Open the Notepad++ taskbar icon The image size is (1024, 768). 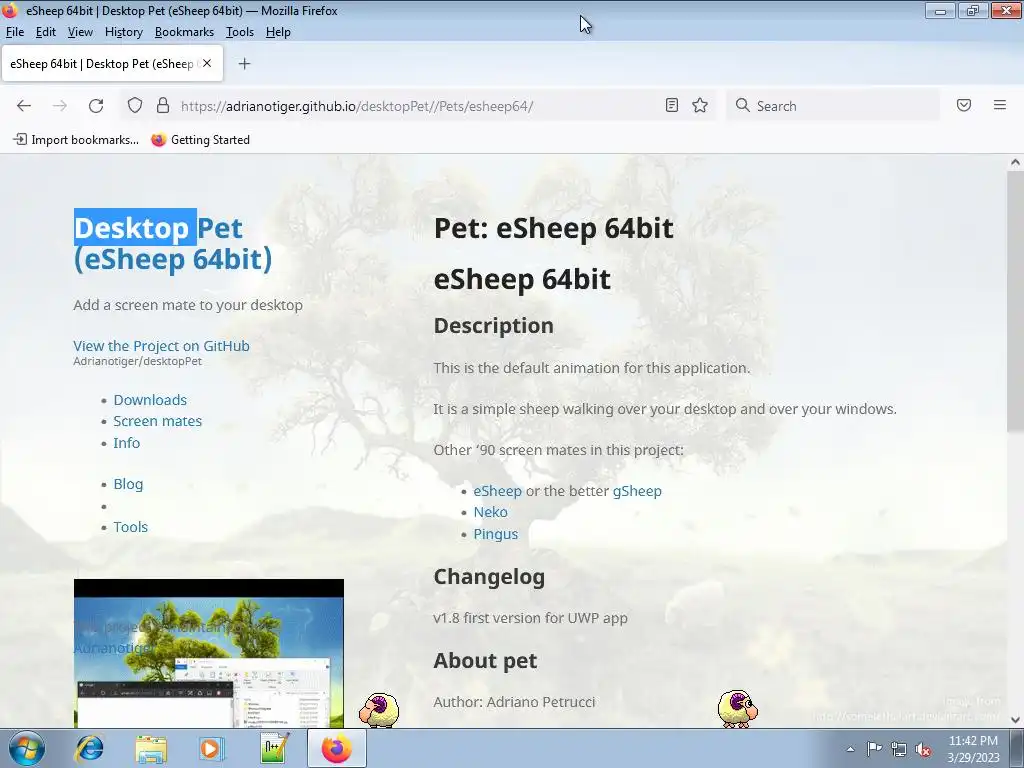274,748
